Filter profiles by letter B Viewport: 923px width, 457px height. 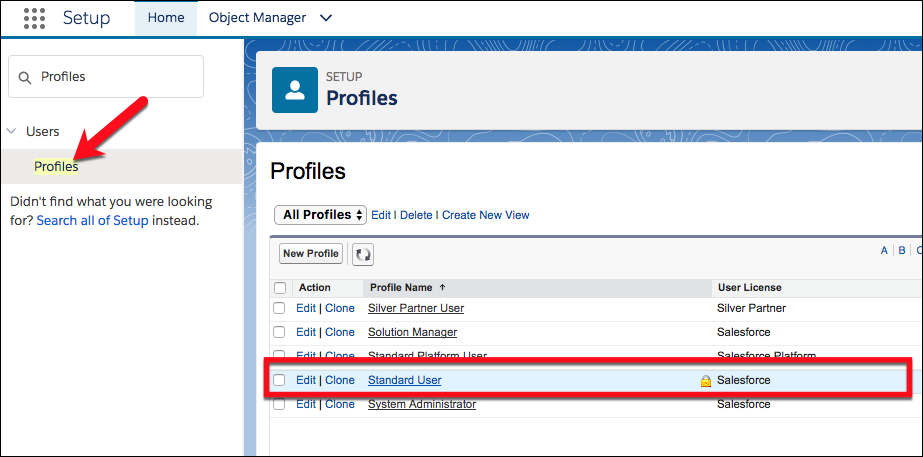[x=902, y=250]
